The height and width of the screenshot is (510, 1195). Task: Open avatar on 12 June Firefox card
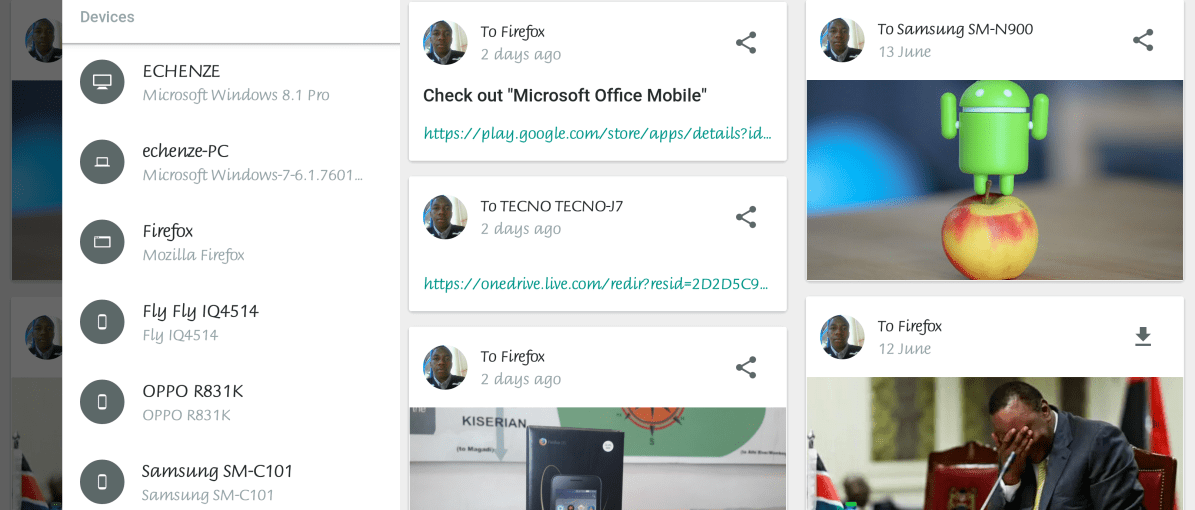[842, 337]
